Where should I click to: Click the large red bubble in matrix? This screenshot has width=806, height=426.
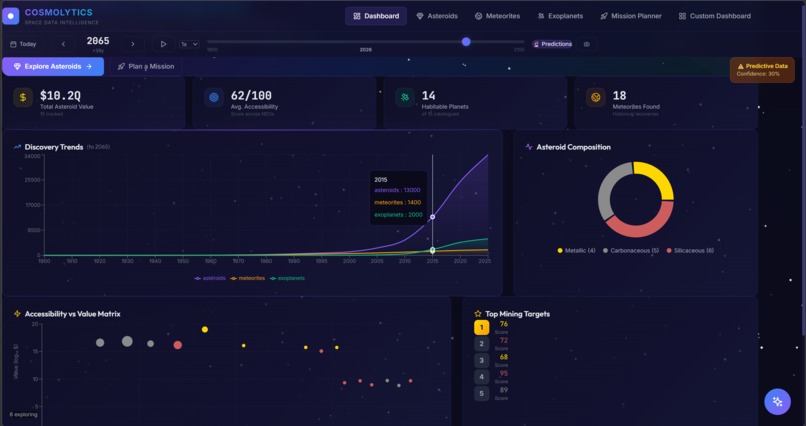(177, 345)
